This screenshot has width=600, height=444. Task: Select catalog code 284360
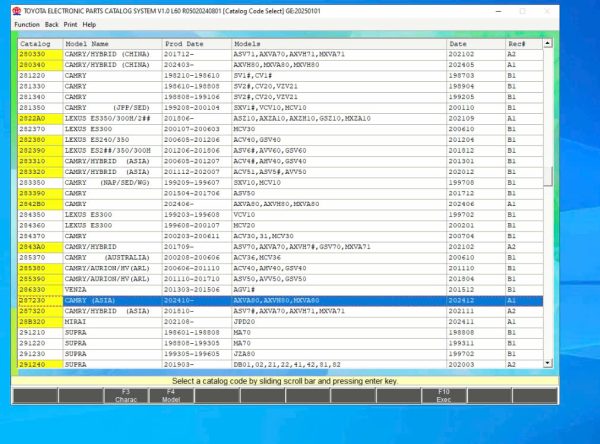click(40, 226)
